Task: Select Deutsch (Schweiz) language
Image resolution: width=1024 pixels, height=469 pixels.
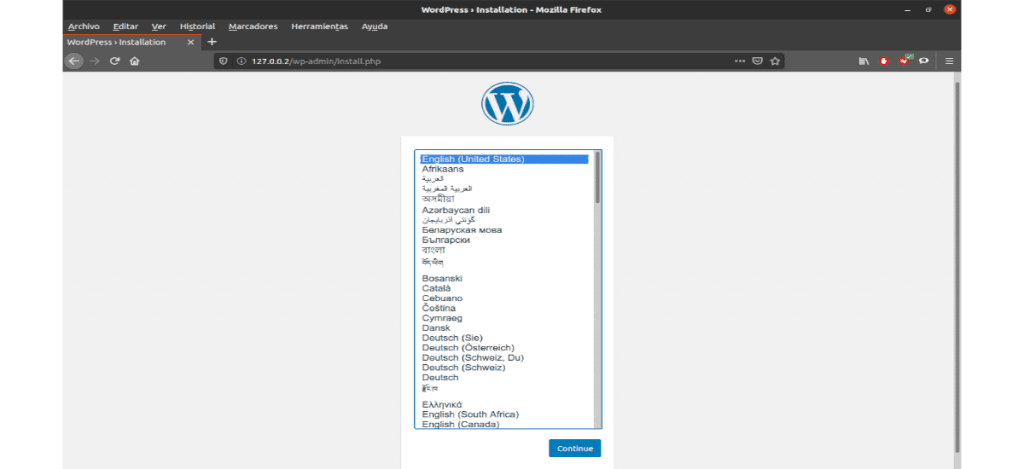Action: pyautogui.click(x=507, y=367)
